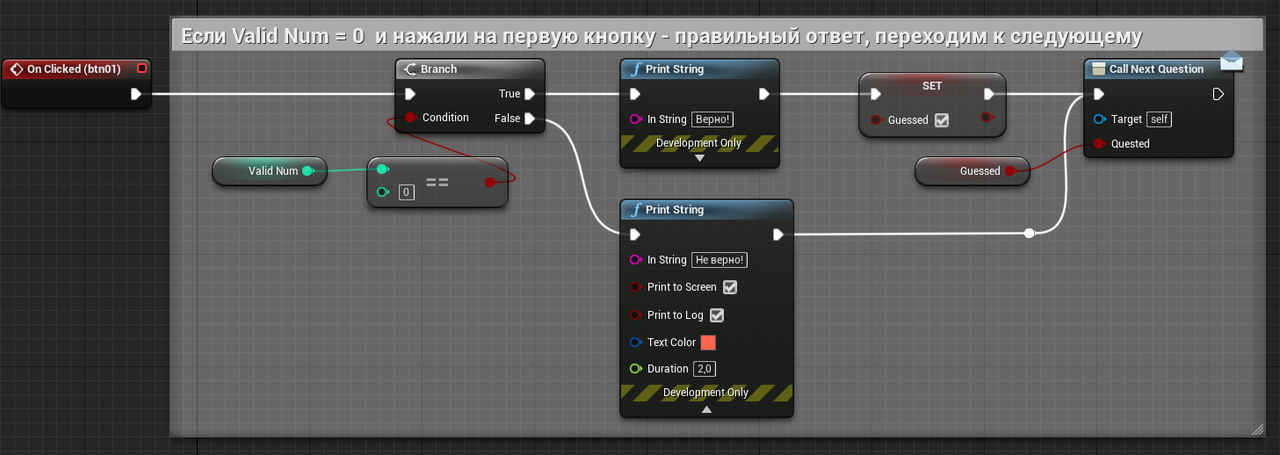Click the self value of Target

coord(1159,119)
